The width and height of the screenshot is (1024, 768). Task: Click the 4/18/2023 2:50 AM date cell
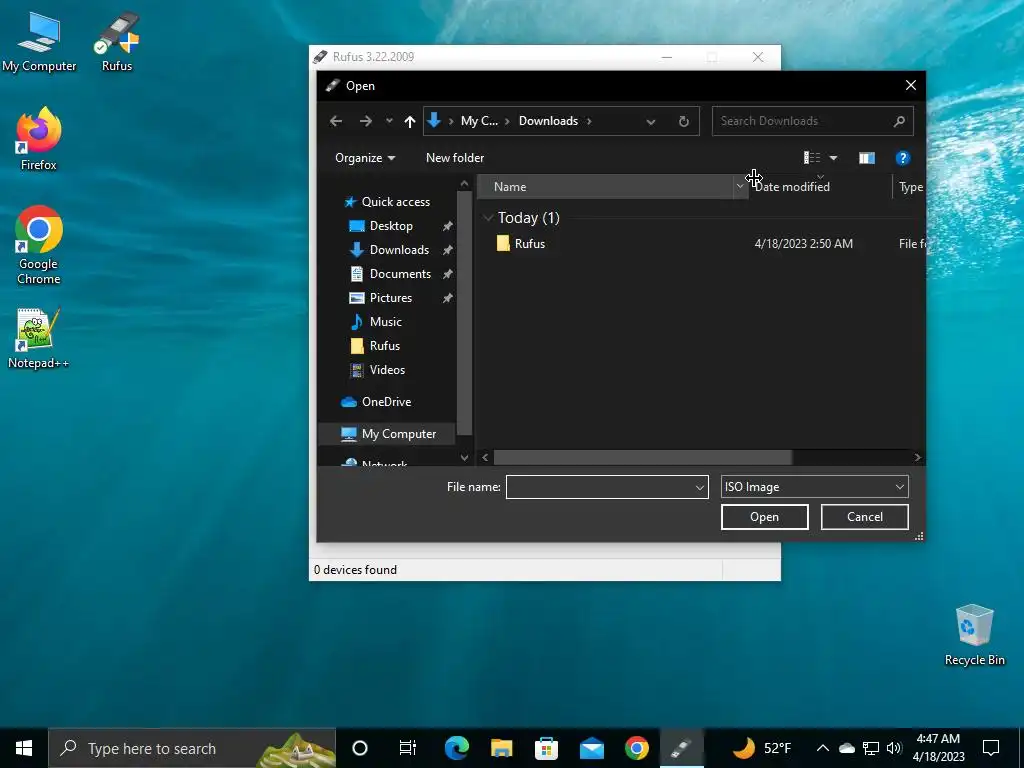[x=803, y=244]
